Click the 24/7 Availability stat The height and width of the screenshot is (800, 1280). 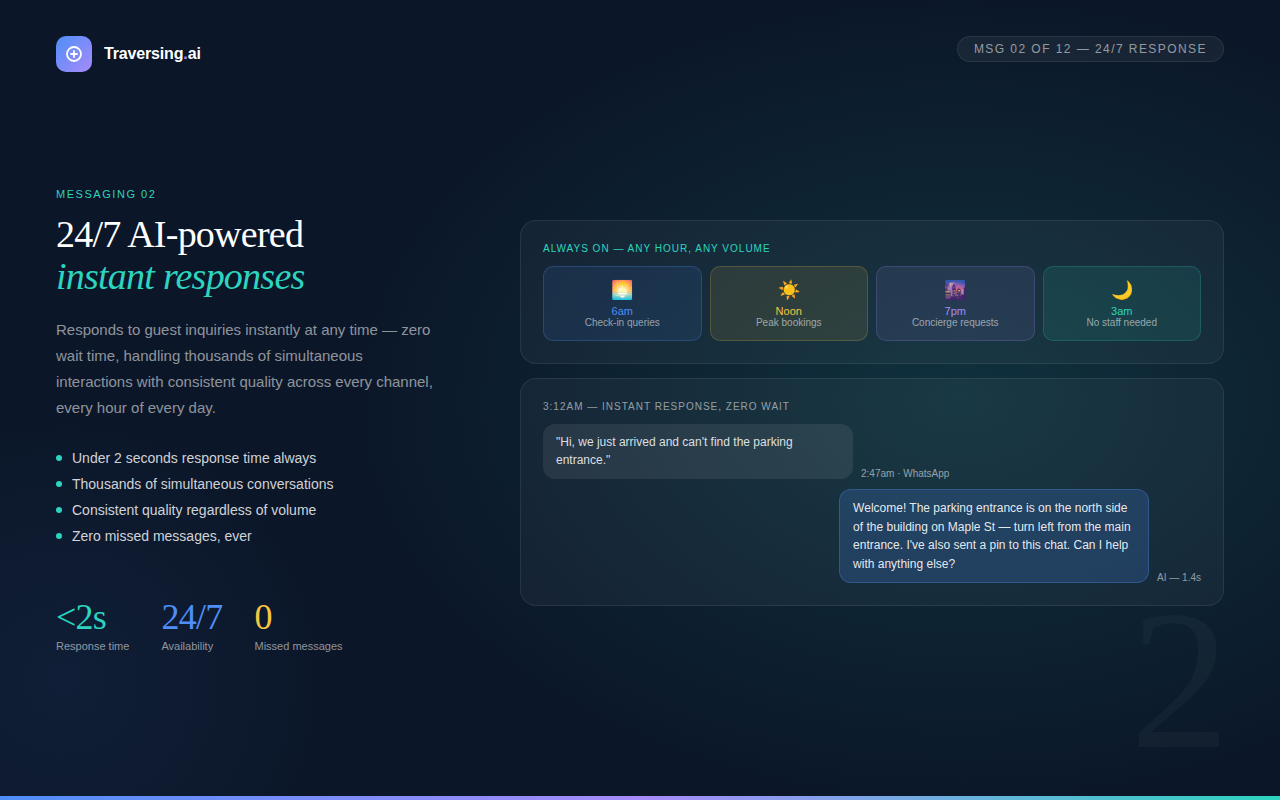tap(192, 626)
